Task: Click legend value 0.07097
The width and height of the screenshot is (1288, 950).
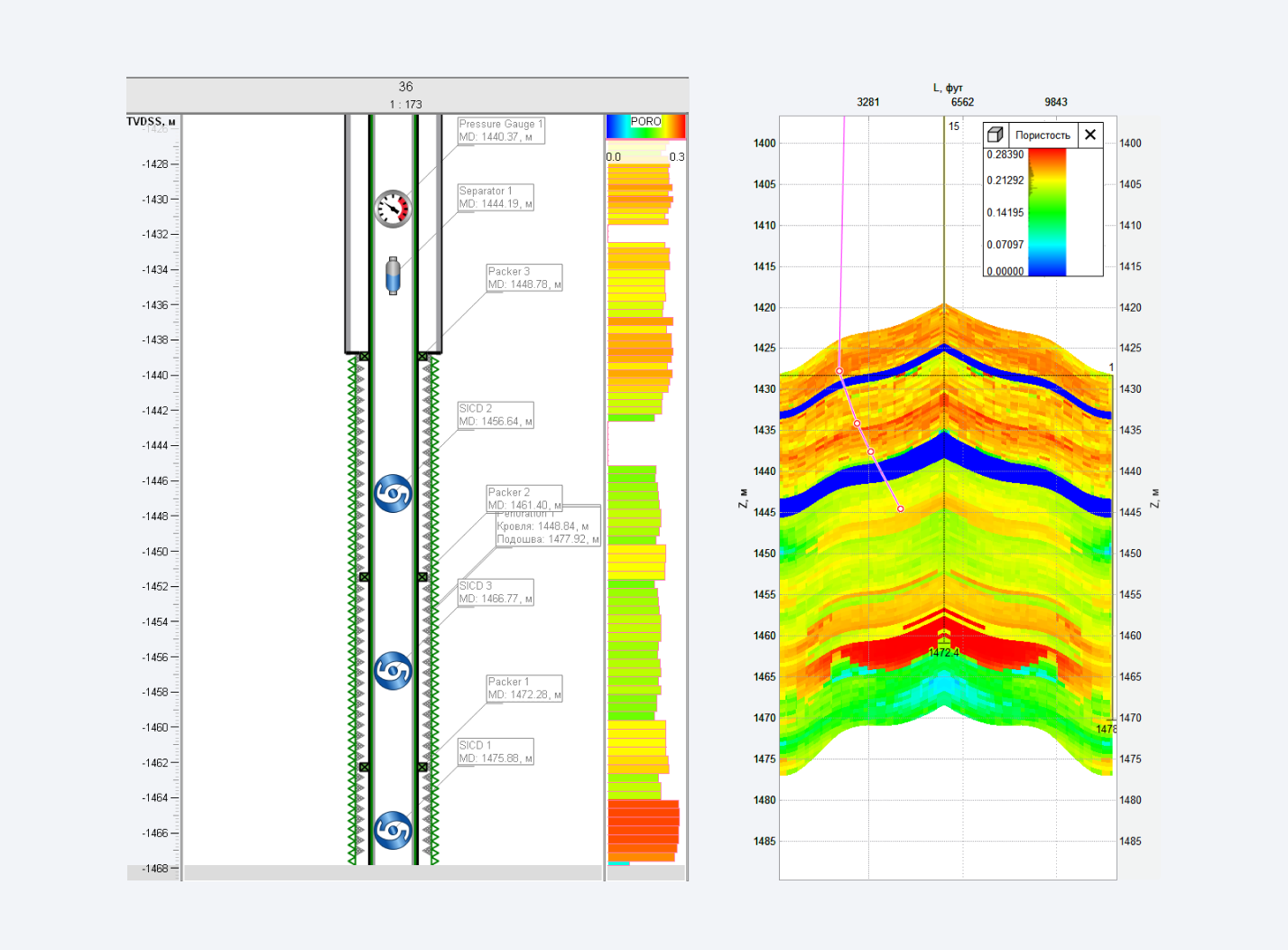Action: click(x=1005, y=245)
